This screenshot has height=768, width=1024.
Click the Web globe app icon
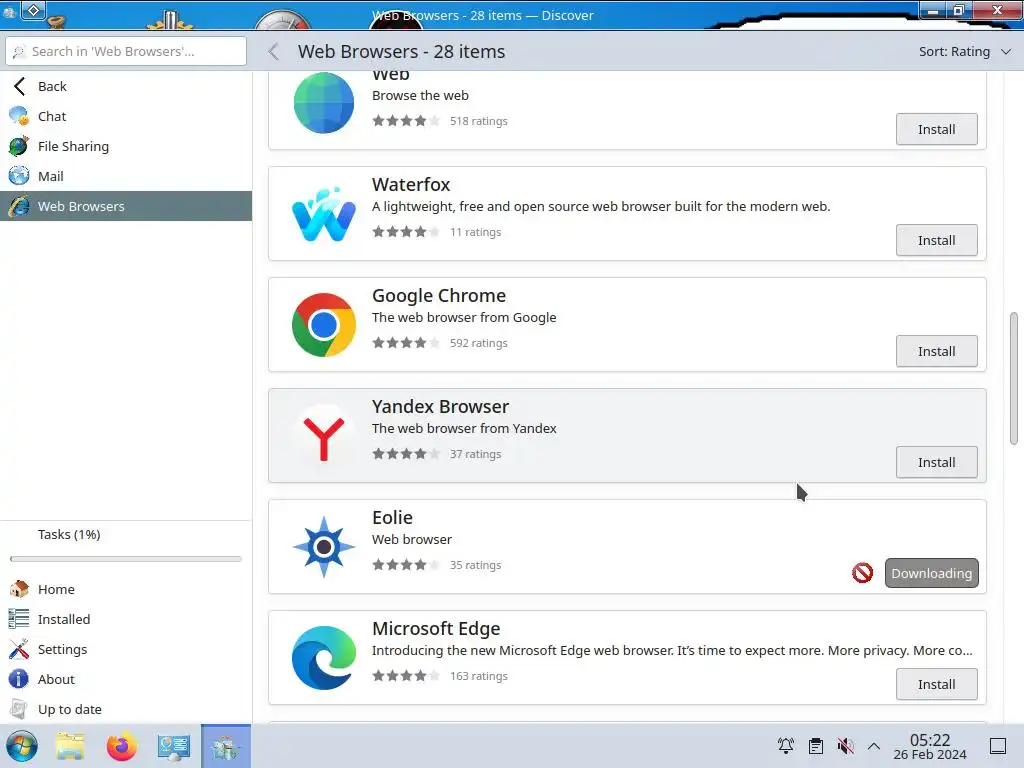324,103
